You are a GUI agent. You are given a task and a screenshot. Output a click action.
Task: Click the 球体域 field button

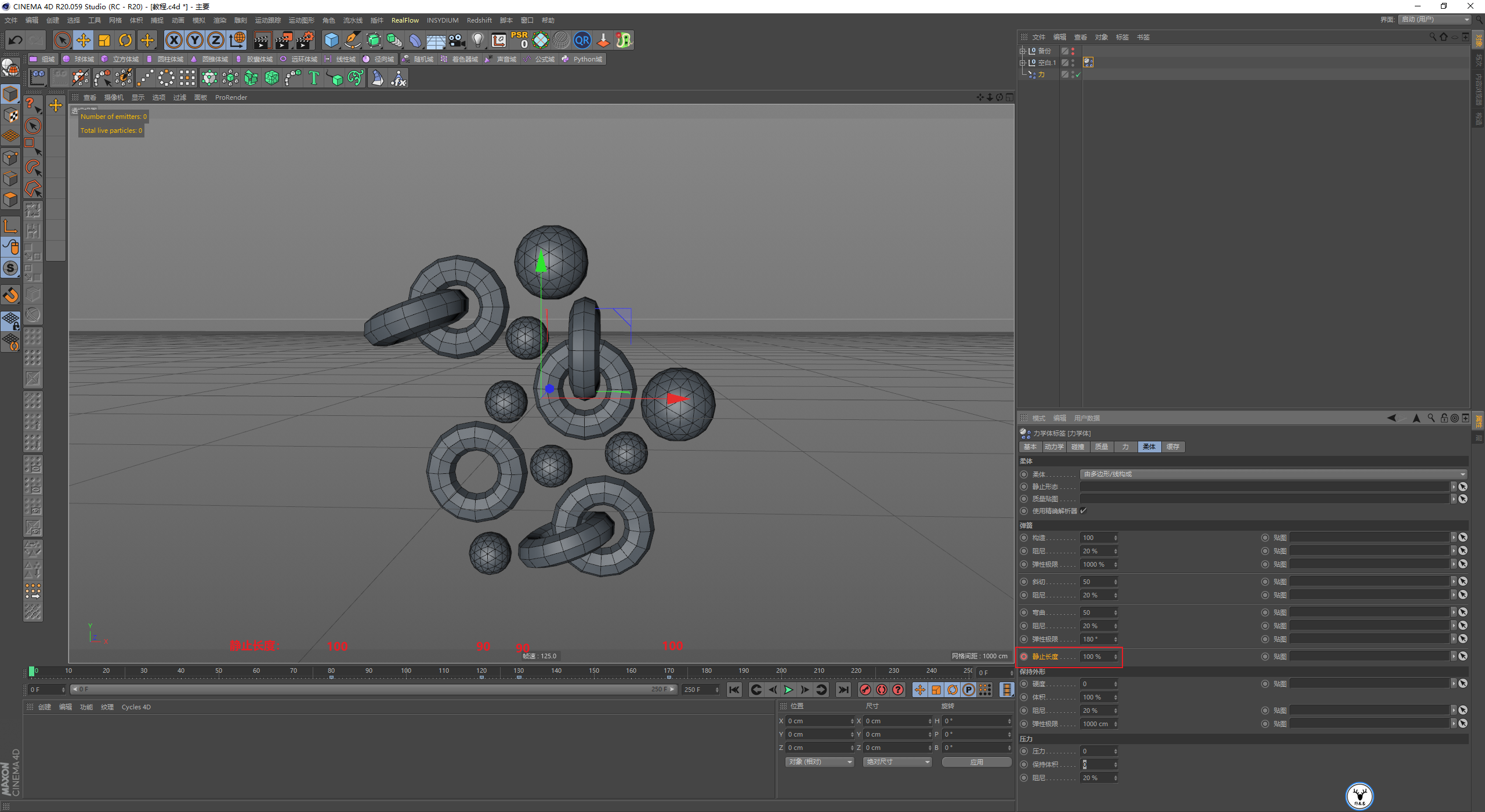[x=79, y=59]
